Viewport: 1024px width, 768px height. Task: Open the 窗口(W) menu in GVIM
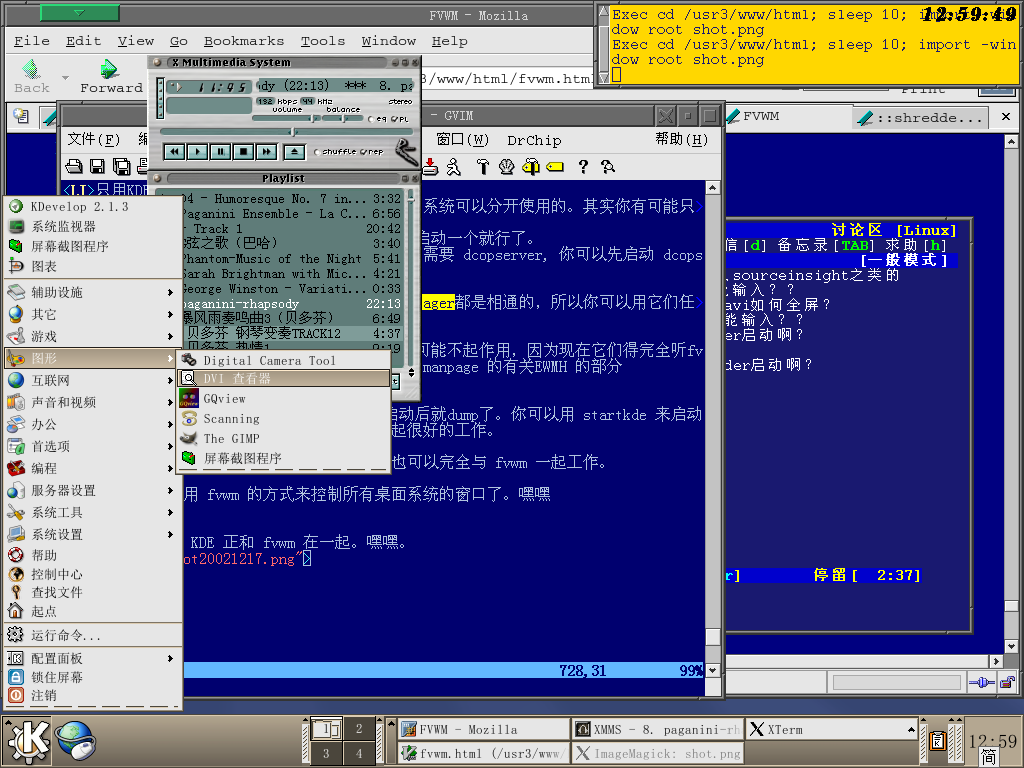(x=462, y=140)
